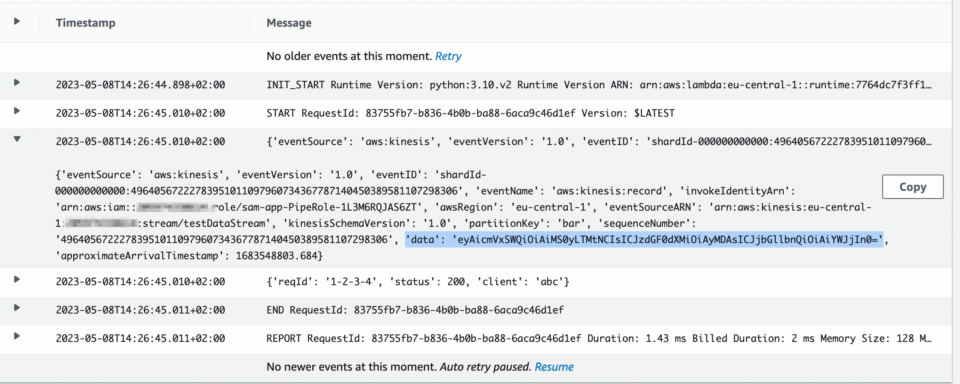Image resolution: width=960 pixels, height=384 pixels.
Task: Click the END RequestId message text
Action: [x=415, y=310]
